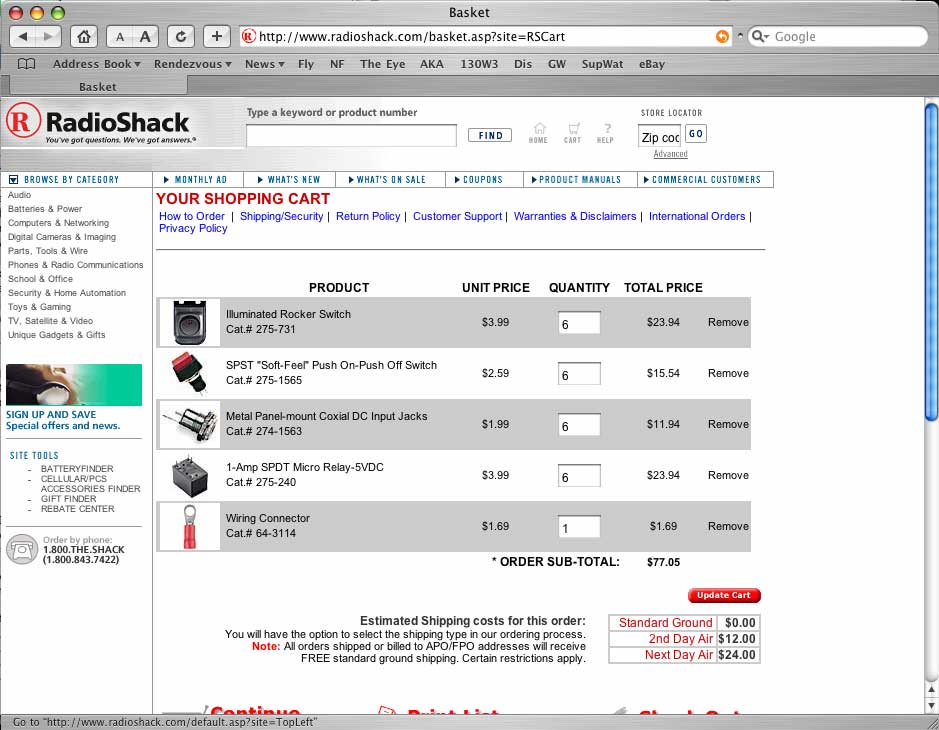
Task: Open the Privacy Policy link
Action: pos(193,228)
